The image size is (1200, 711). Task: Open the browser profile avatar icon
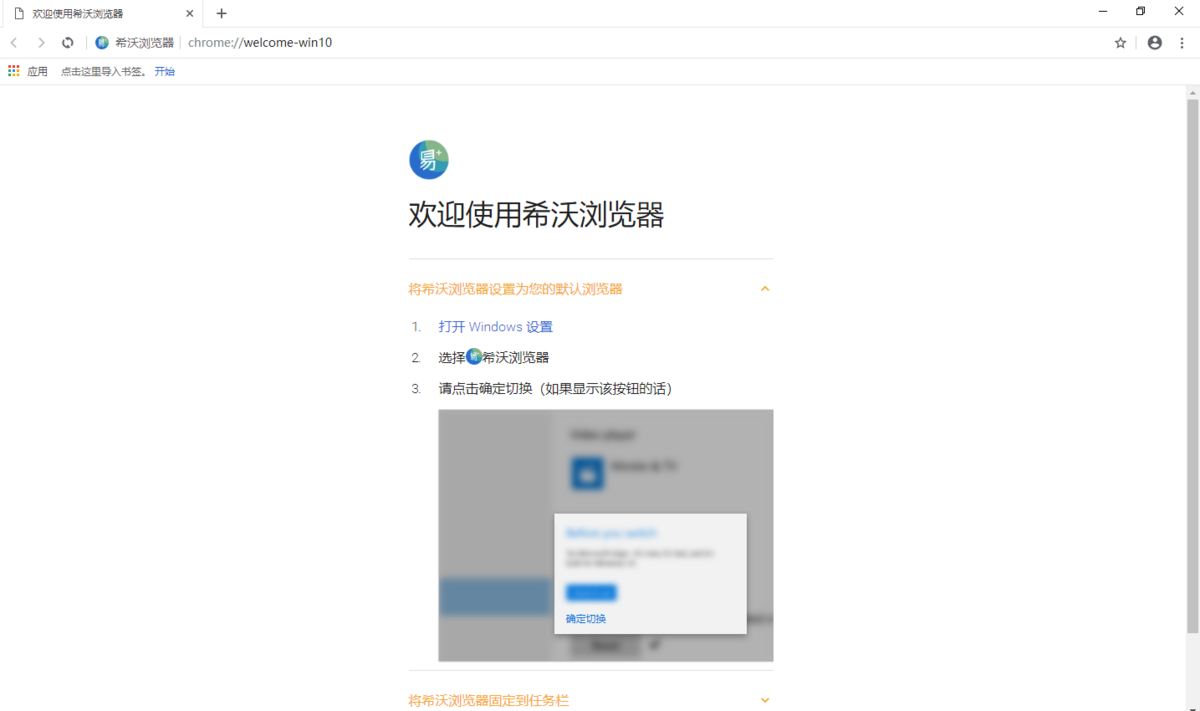(1154, 43)
